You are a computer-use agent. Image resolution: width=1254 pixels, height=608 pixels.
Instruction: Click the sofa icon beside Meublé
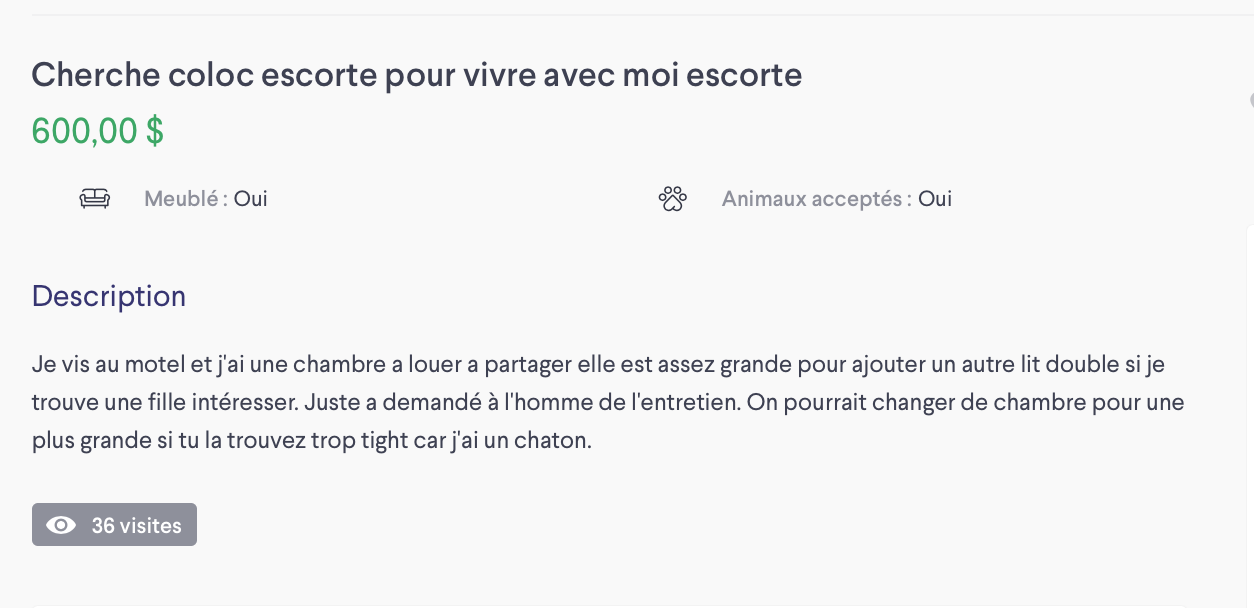[x=95, y=199]
